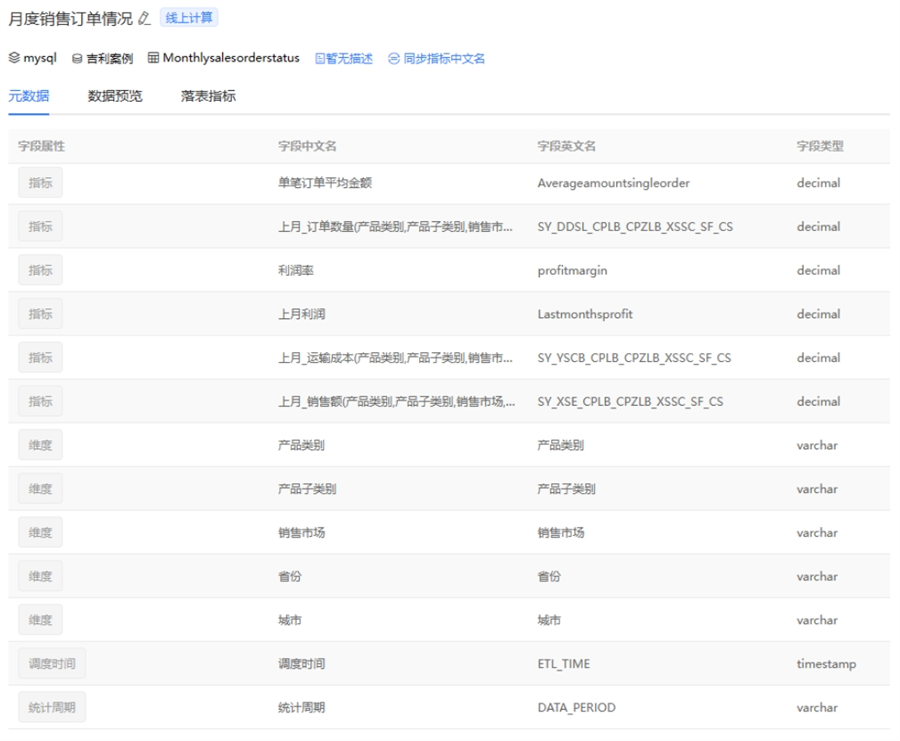Click the mysql data source icon
The width and height of the screenshot is (900, 741).
coord(14,57)
